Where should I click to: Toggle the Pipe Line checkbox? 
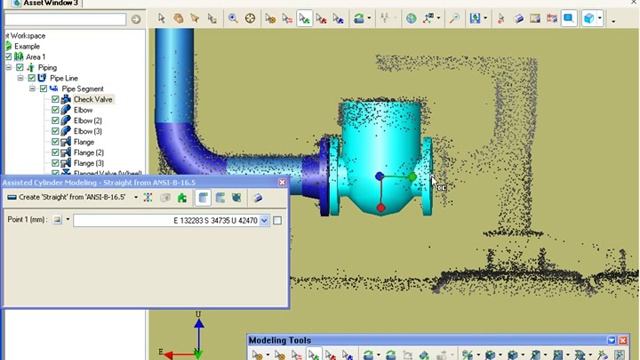pos(31,78)
